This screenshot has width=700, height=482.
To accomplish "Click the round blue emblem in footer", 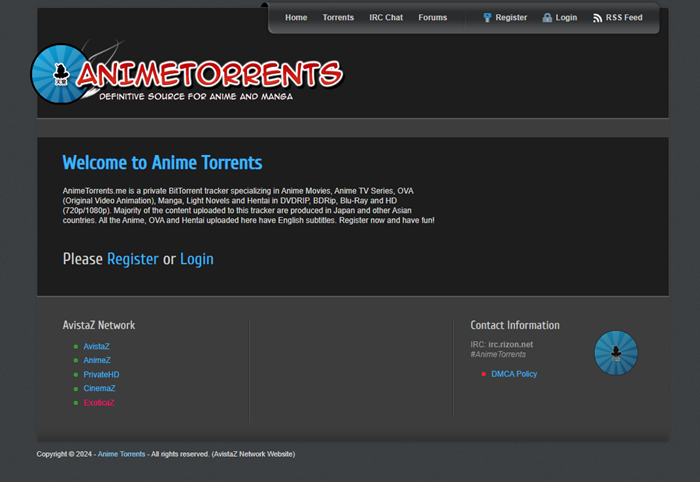I will coord(616,353).
